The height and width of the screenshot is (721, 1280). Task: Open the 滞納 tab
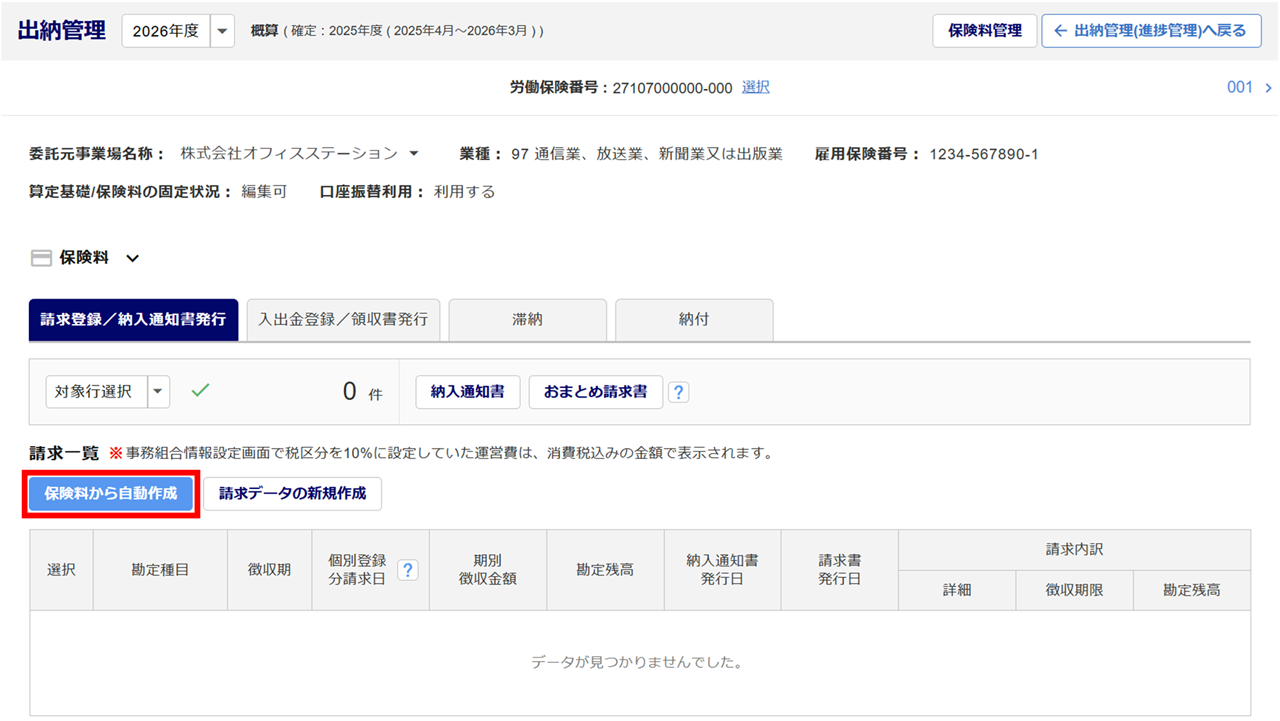[x=527, y=320]
